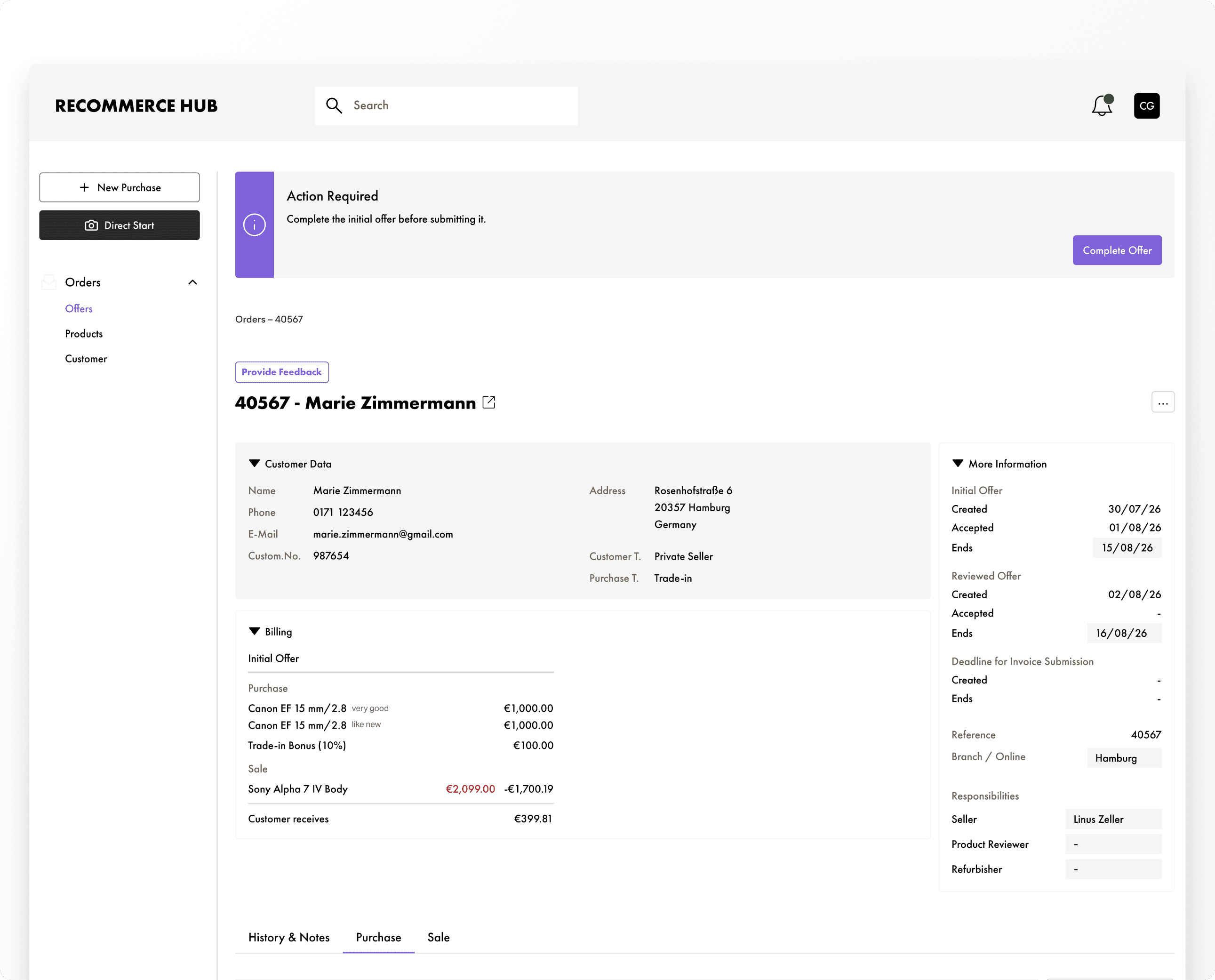Collapse the Customer Data section

pos(255,464)
